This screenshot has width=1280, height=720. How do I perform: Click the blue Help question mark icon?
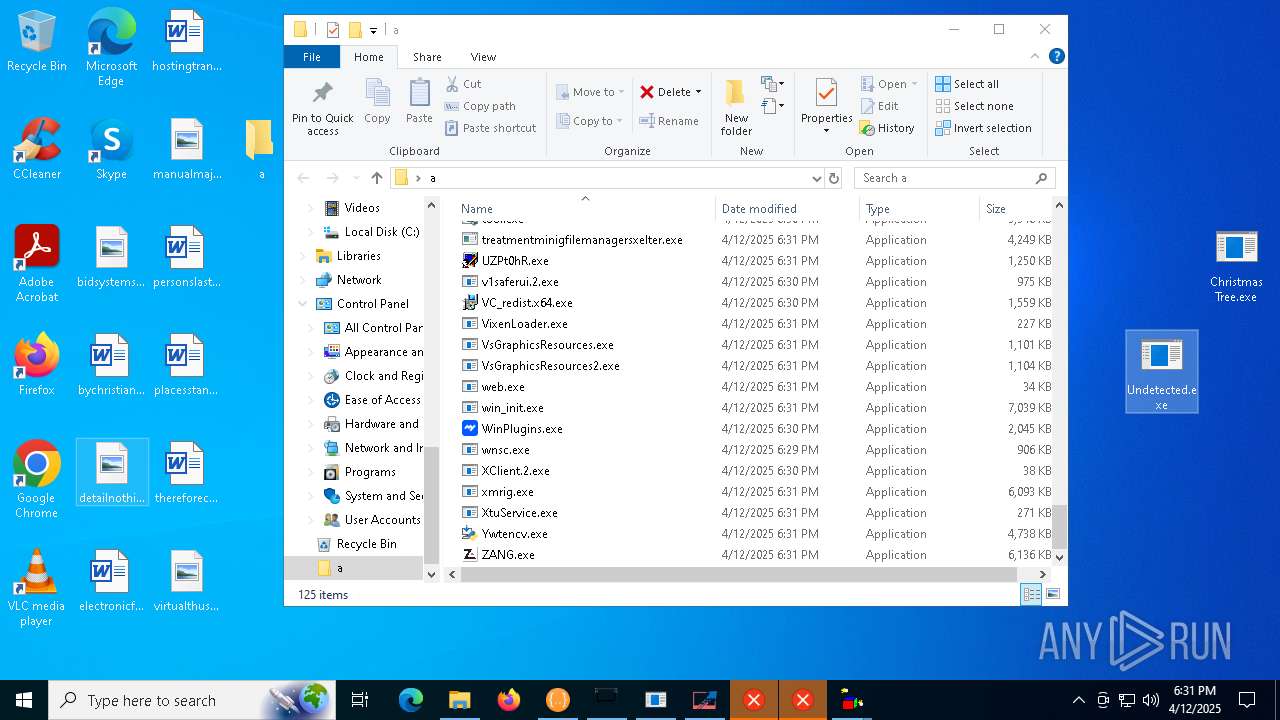(x=1056, y=57)
